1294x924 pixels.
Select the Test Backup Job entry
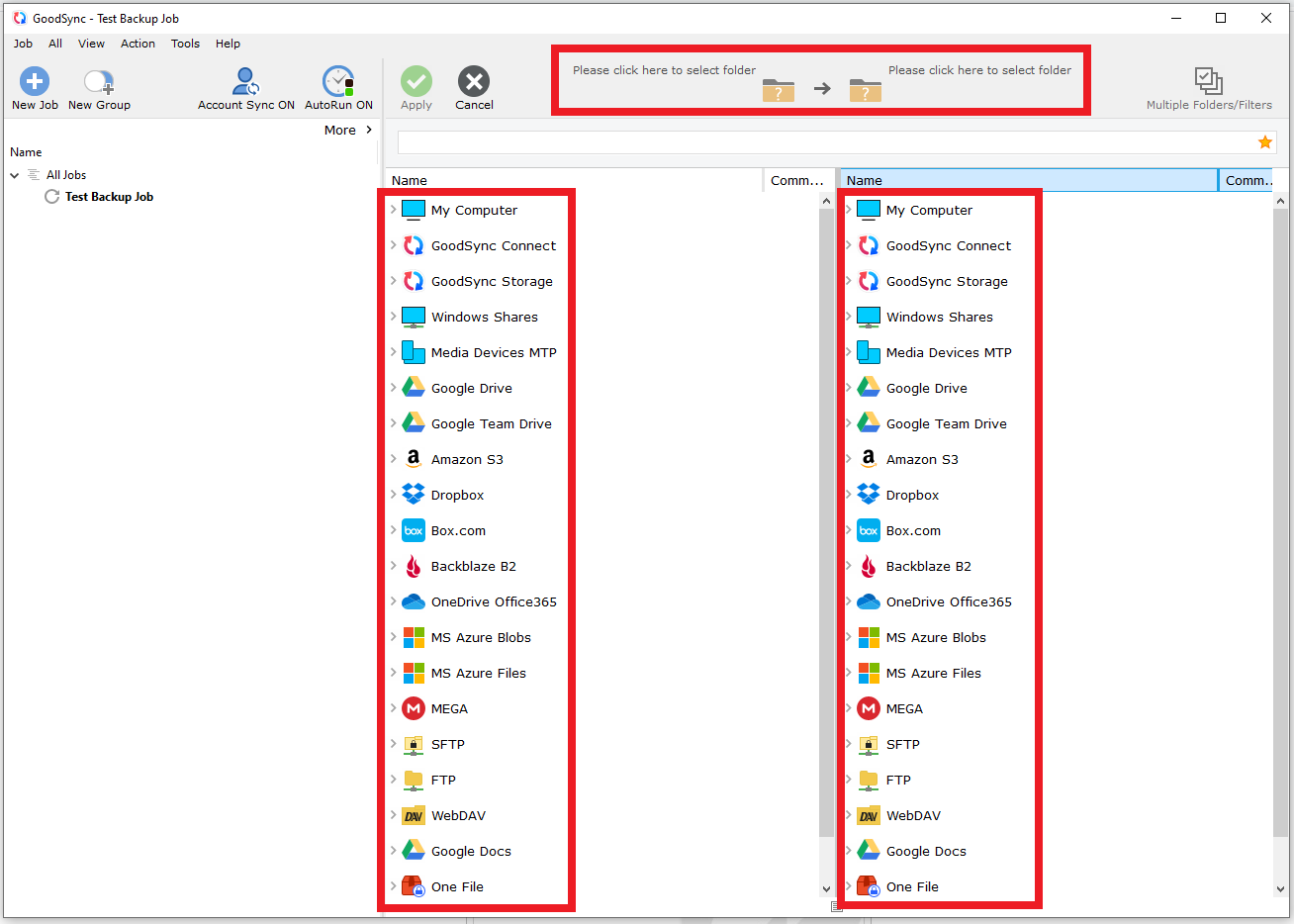[109, 197]
